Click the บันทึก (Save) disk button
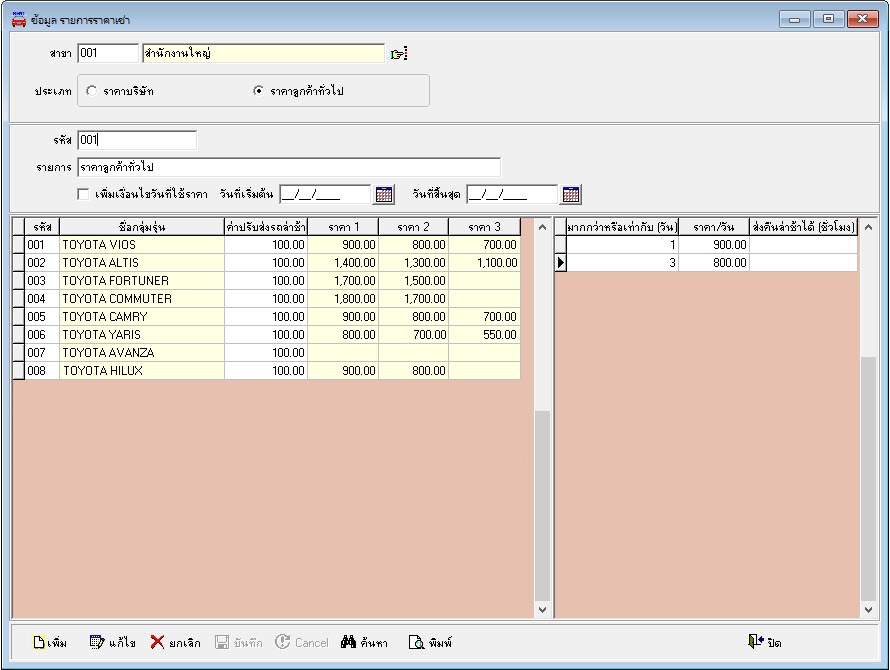This screenshot has height=670, width=890. tap(239, 642)
